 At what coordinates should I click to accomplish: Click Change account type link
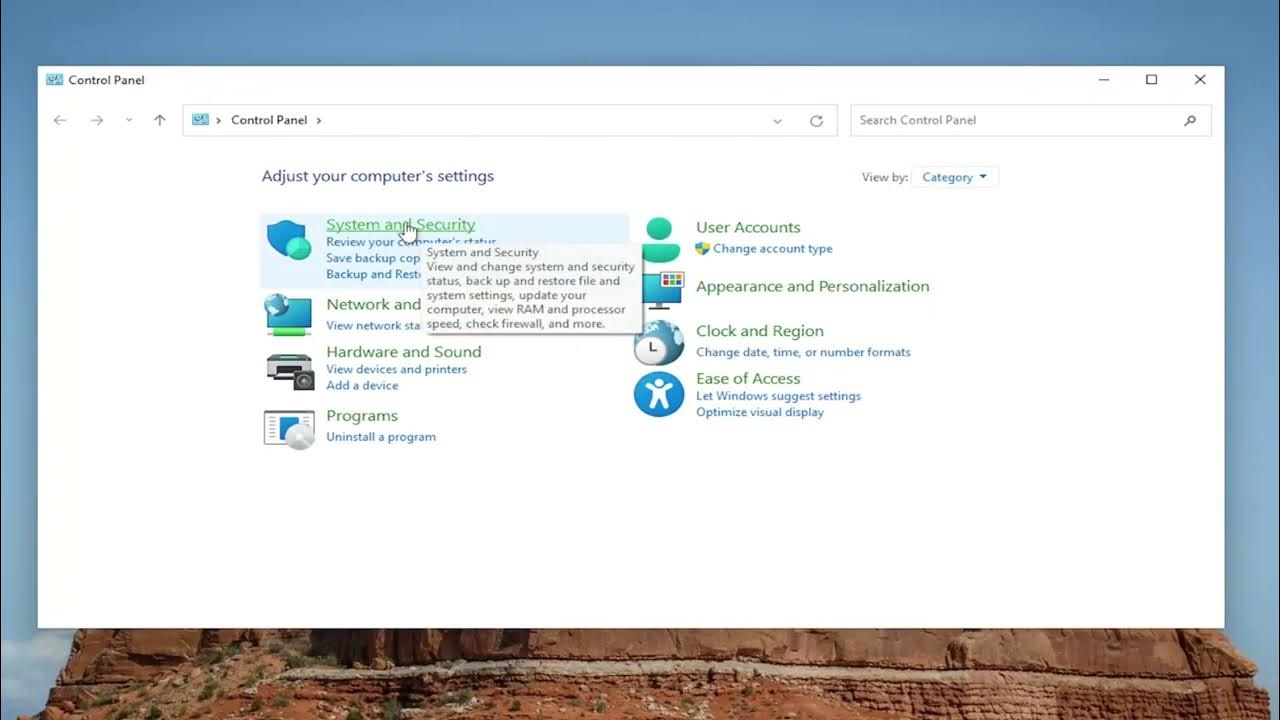773,249
